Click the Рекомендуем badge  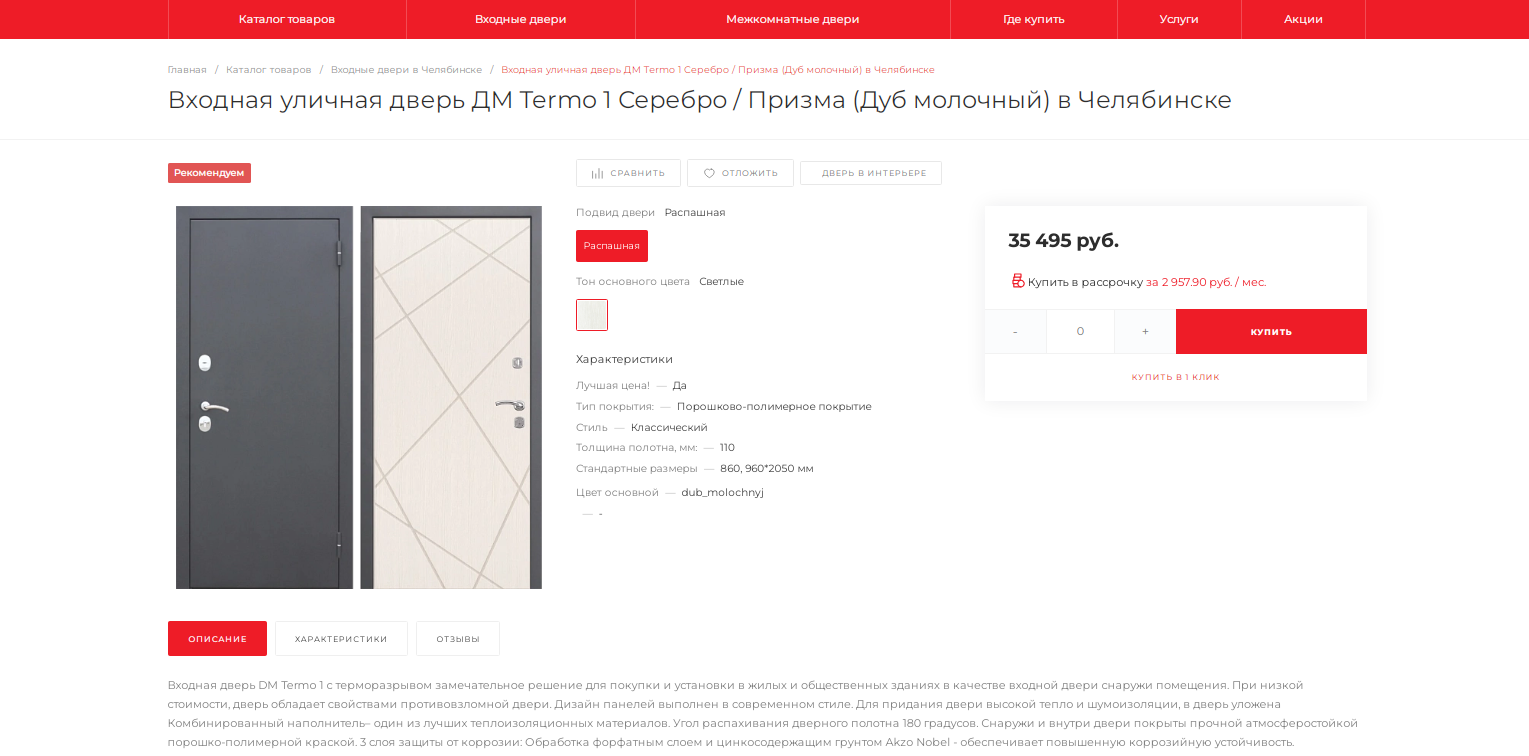pos(209,173)
